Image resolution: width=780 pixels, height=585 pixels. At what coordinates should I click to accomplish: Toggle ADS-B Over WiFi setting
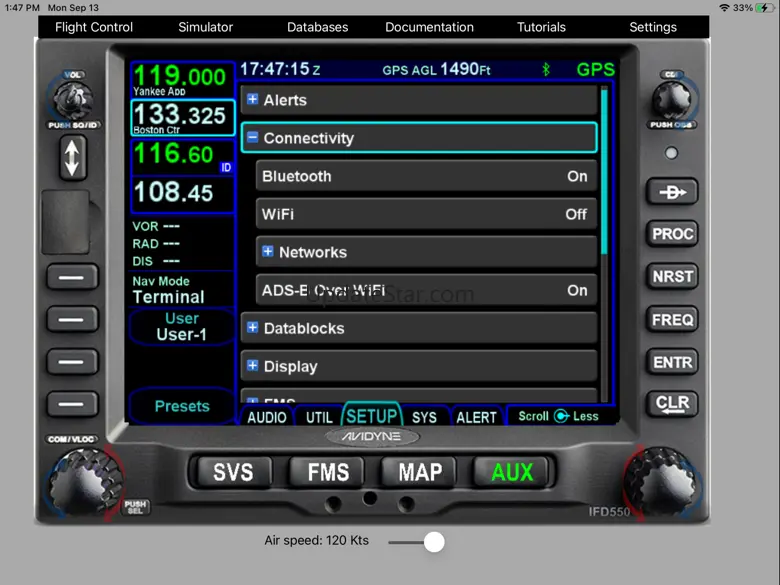point(426,290)
